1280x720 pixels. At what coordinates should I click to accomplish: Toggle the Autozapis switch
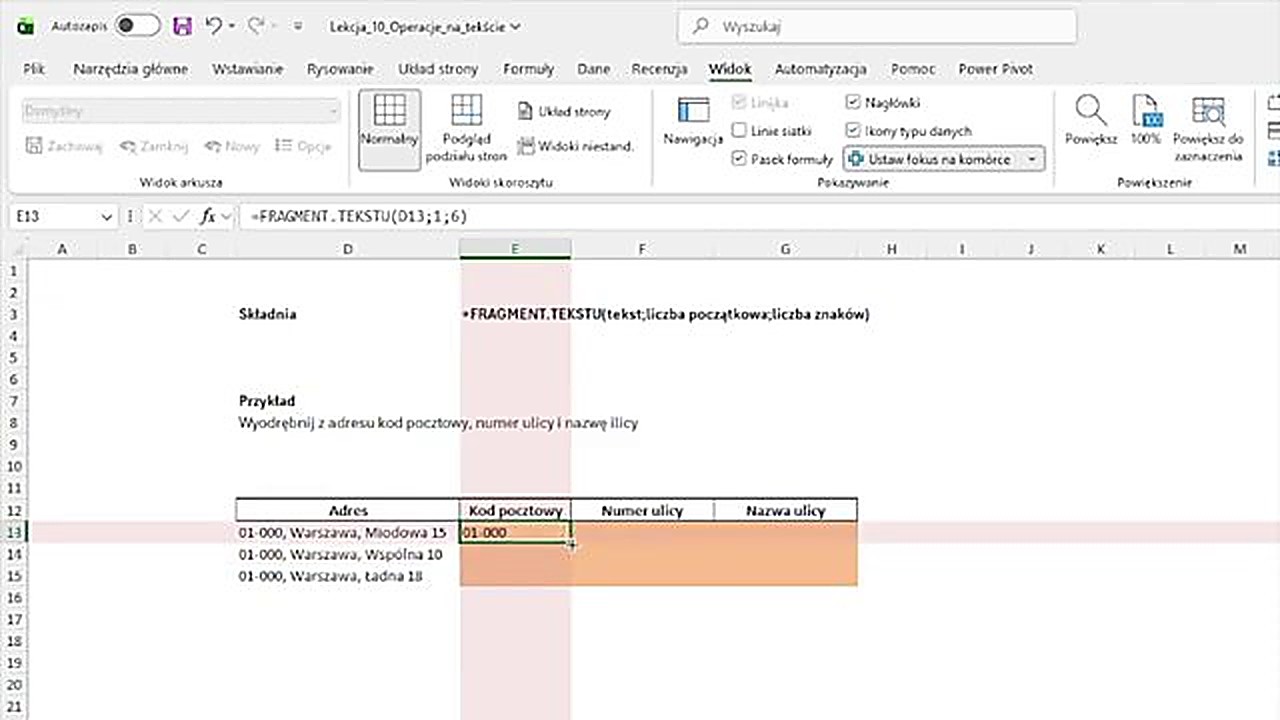pos(137,27)
